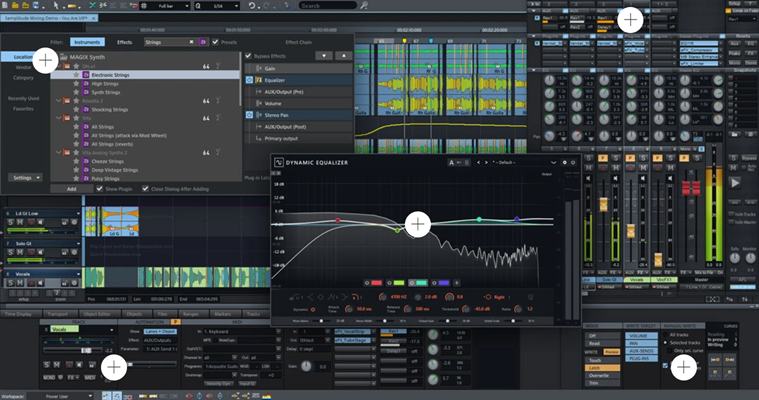The image size is (759, 400).
Task: Open the Settings dropdown in browser
Action: tap(24, 177)
